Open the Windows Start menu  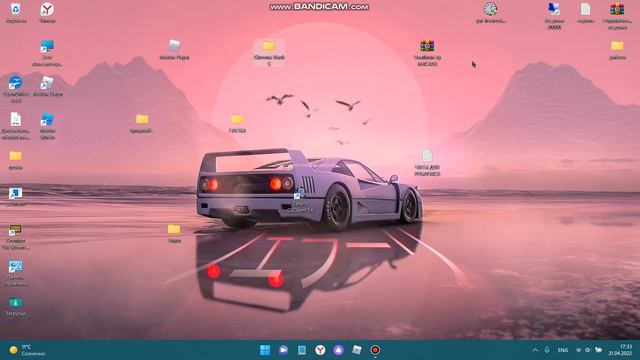pyautogui.click(x=265, y=350)
